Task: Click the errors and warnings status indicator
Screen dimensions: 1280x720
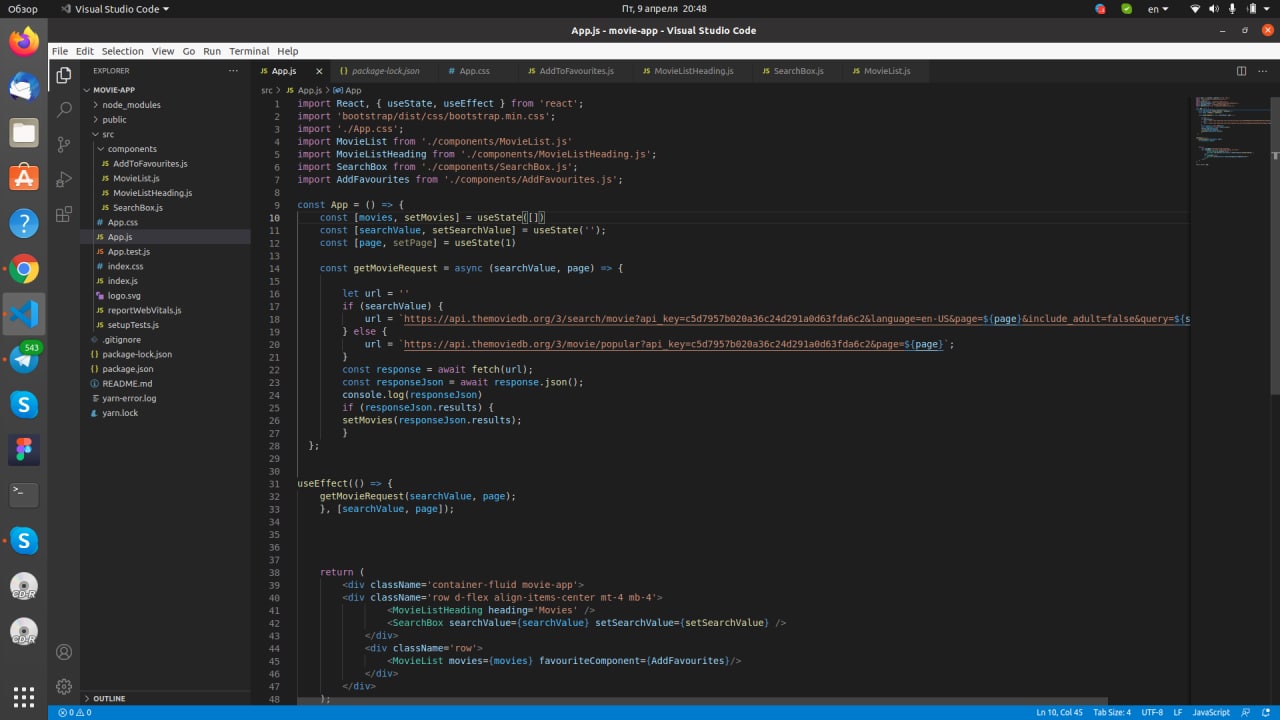Action: tap(75, 712)
